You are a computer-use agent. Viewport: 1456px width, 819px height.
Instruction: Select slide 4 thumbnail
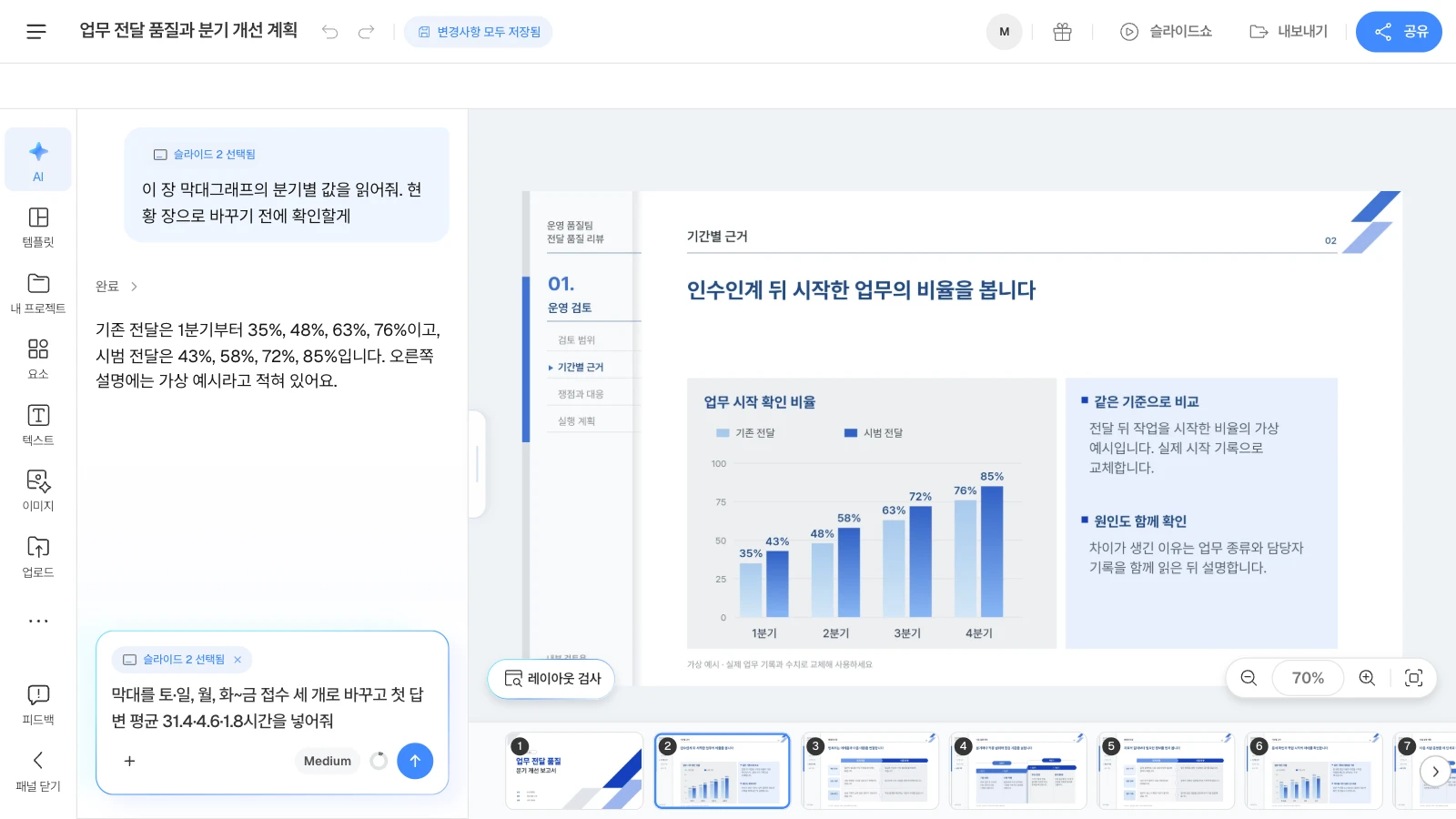pyautogui.click(x=1018, y=771)
